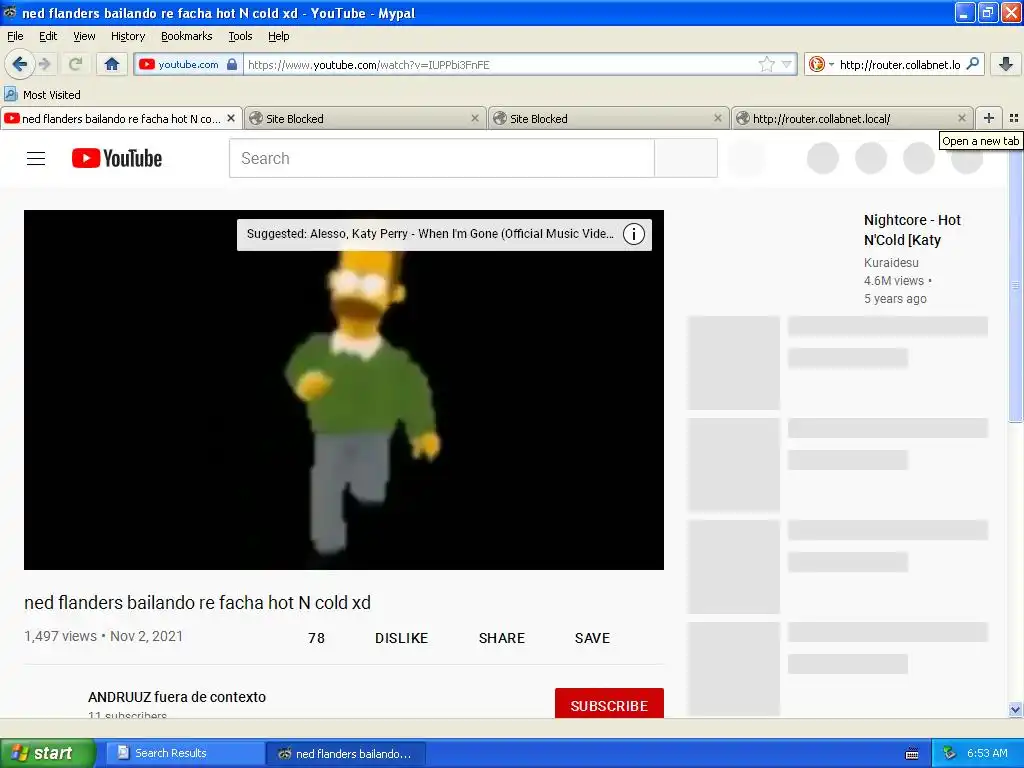Close the ned flanders YouTube tab
The image size is (1024, 768).
(x=231, y=118)
